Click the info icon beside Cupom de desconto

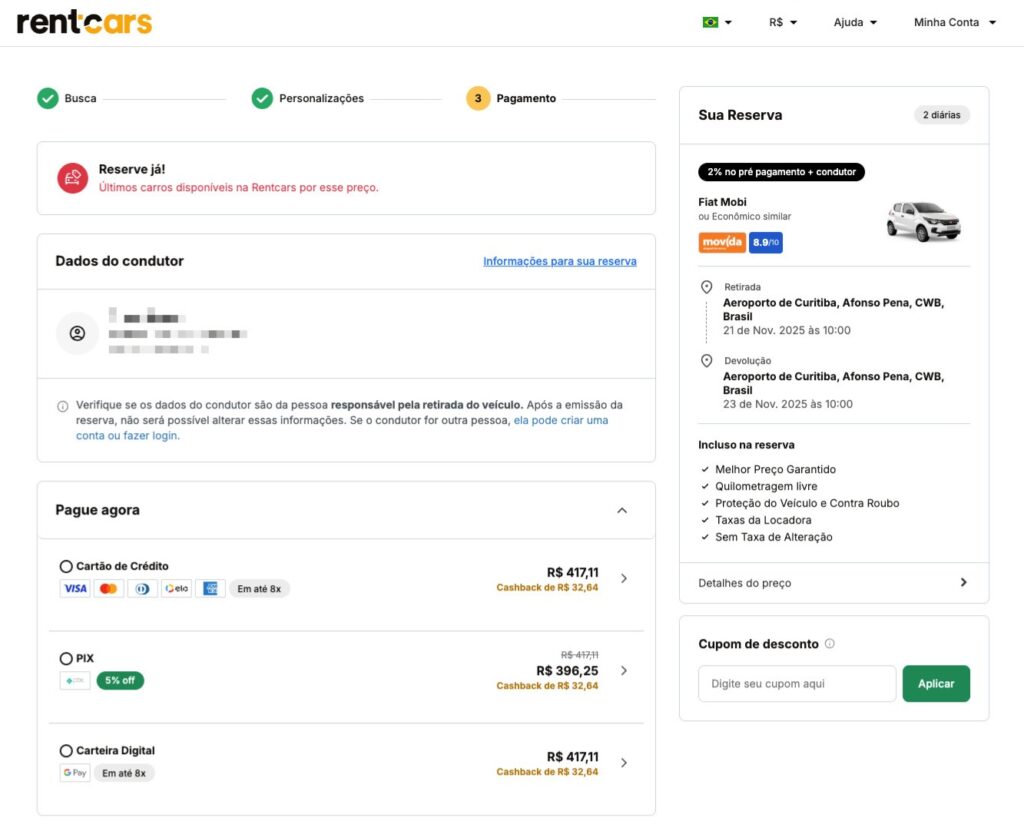click(x=830, y=644)
